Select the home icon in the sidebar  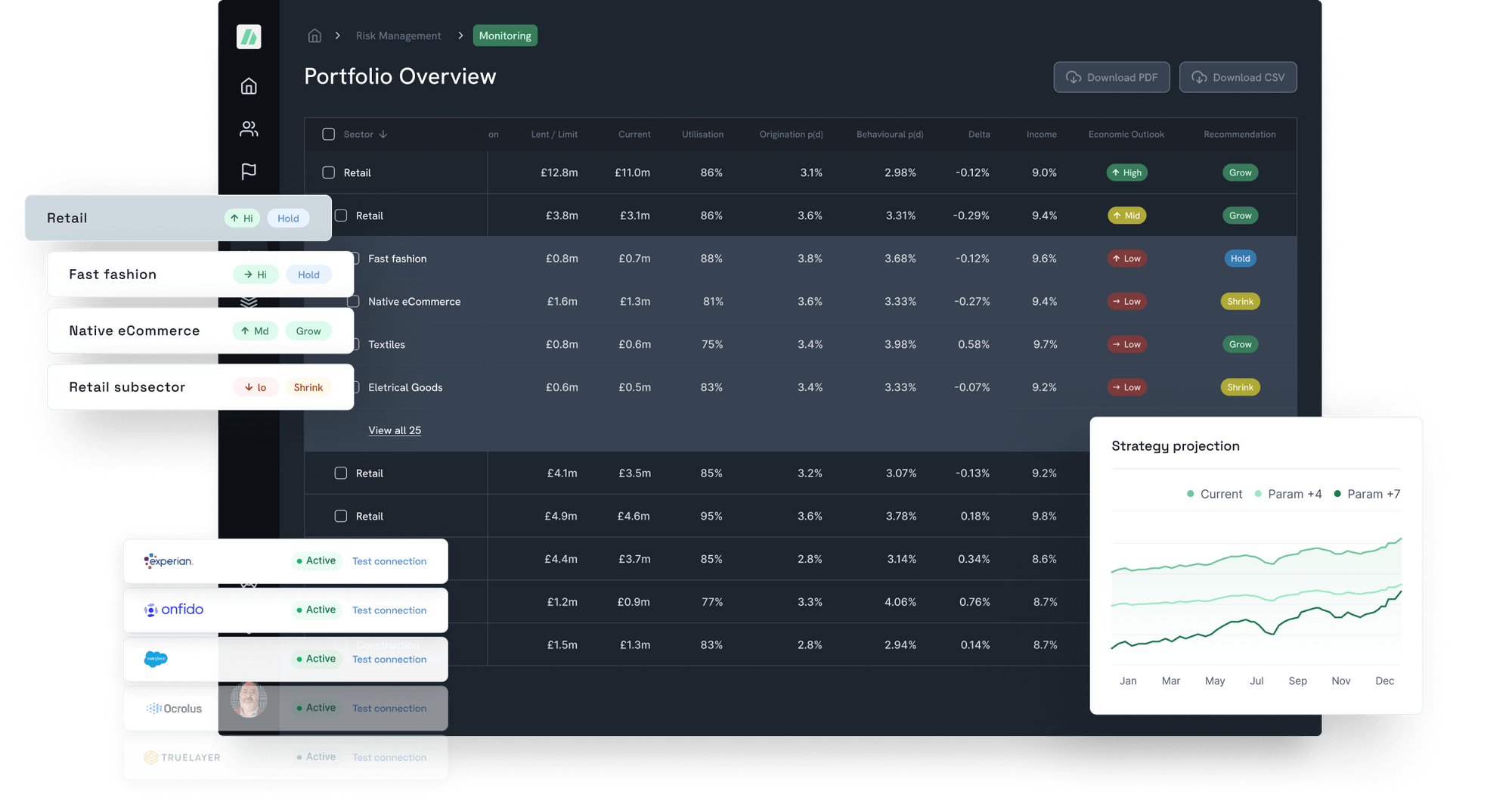pos(249,85)
